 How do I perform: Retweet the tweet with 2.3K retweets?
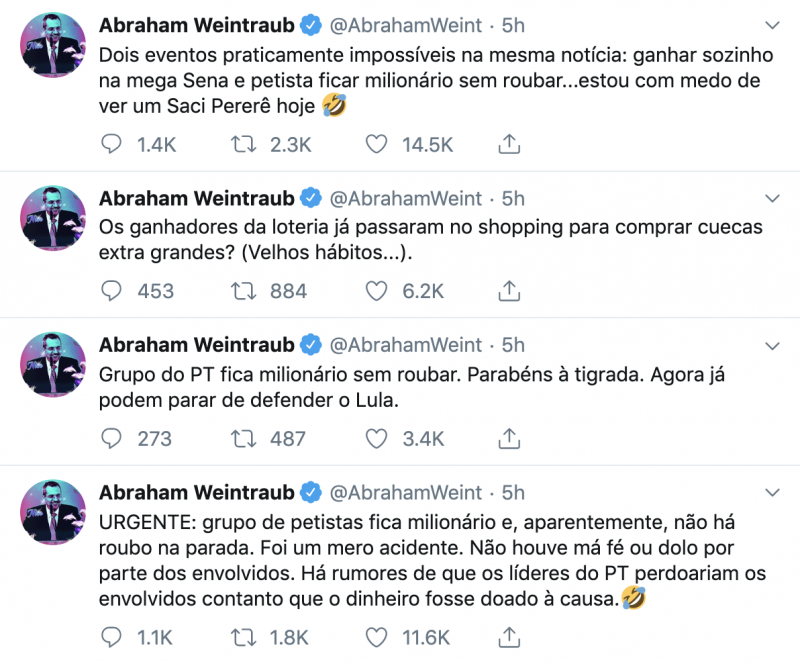tap(240, 145)
